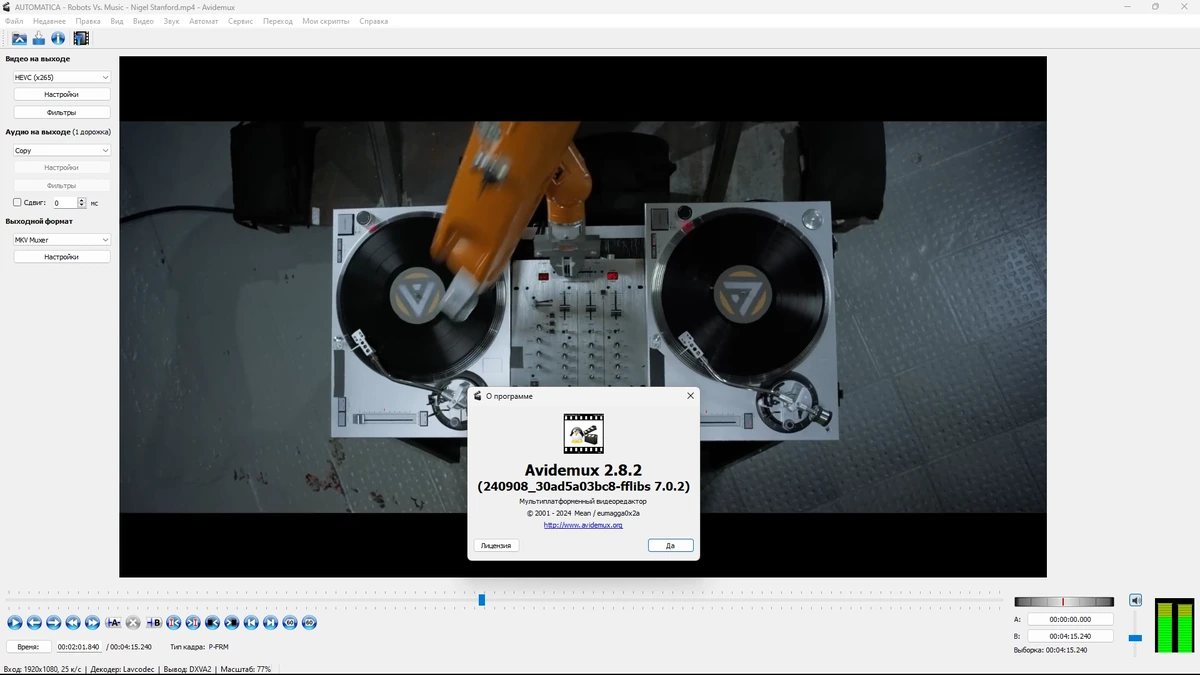This screenshot has height=675, width=1200.
Task: Click Фильтры under video output
Action: (x=62, y=113)
